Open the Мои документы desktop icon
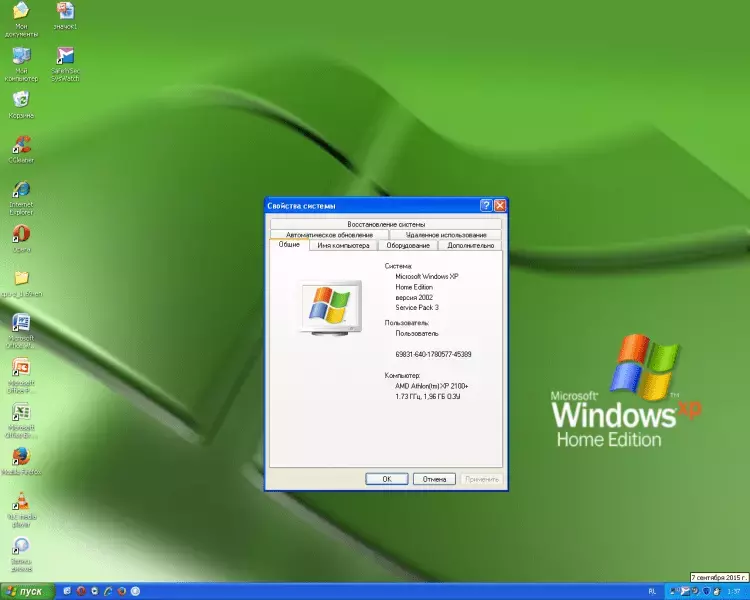Viewport: 750px width, 600px height. point(21,19)
